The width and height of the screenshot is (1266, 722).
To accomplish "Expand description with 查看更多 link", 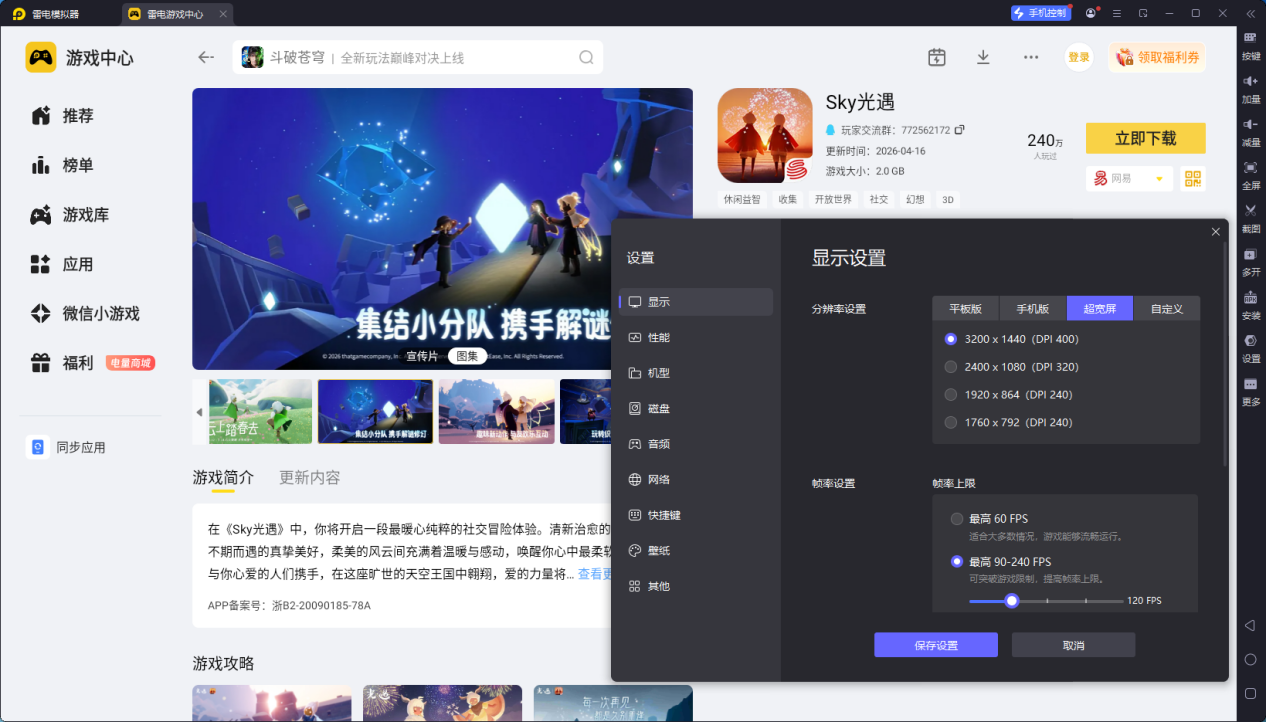I will pos(594,574).
